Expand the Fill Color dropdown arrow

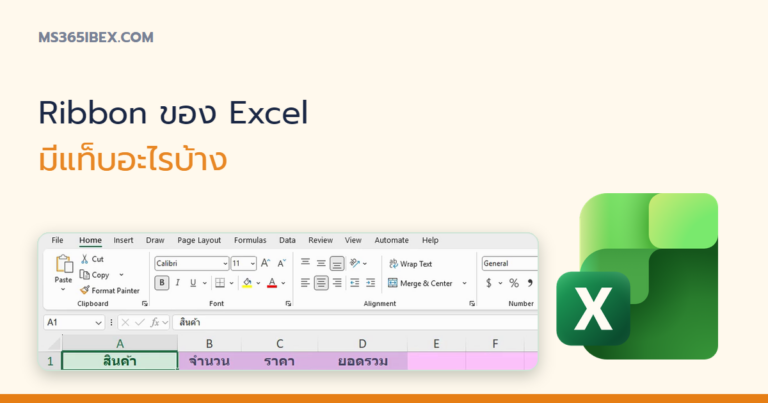point(259,283)
